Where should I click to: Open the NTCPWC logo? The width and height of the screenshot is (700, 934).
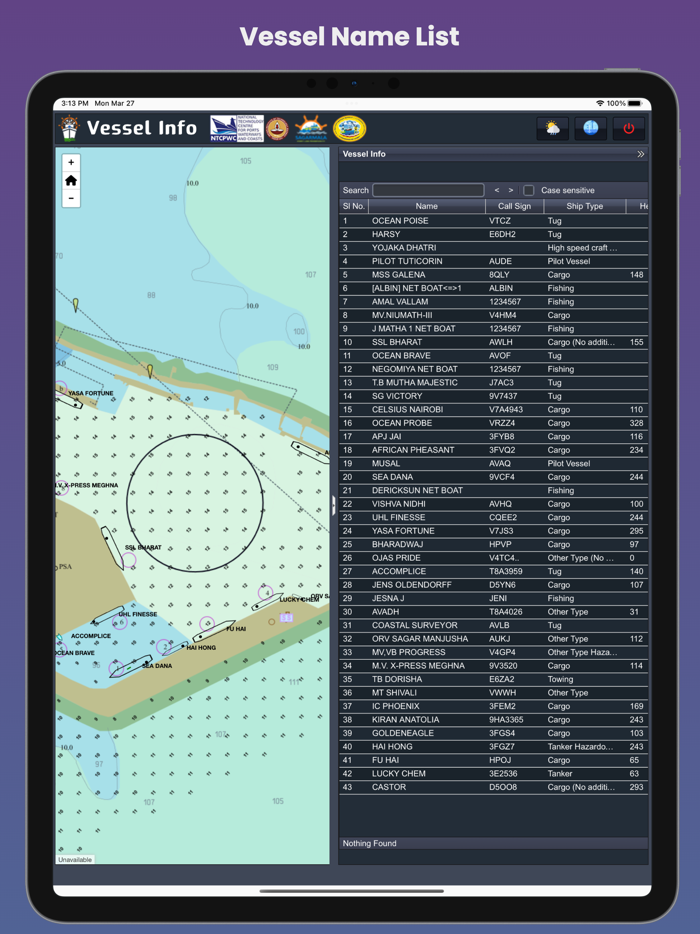237,129
